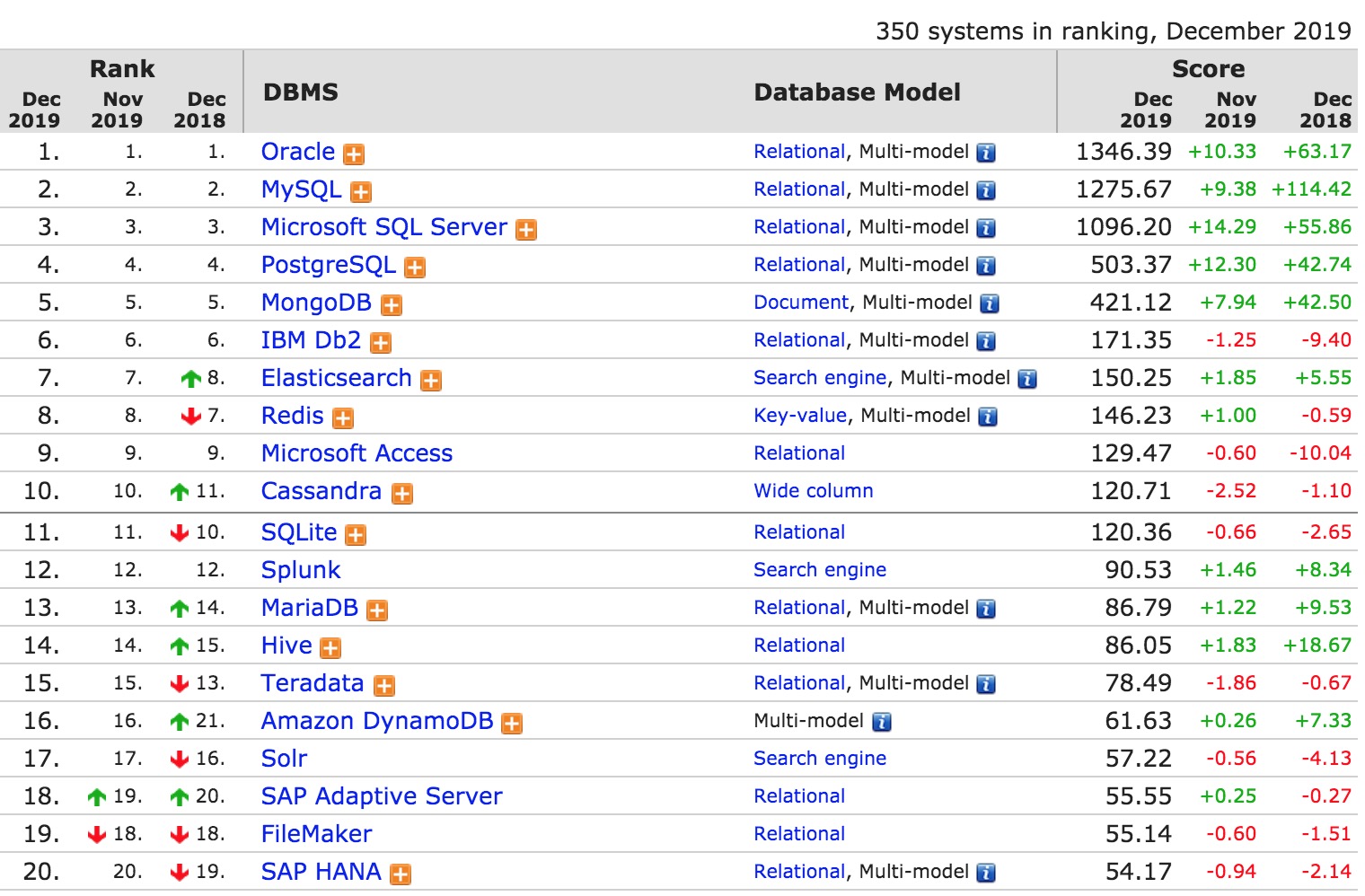Click the info icon in the Amazon DynamoDB row
Viewport: 1365px width, 896px height.
point(882,722)
